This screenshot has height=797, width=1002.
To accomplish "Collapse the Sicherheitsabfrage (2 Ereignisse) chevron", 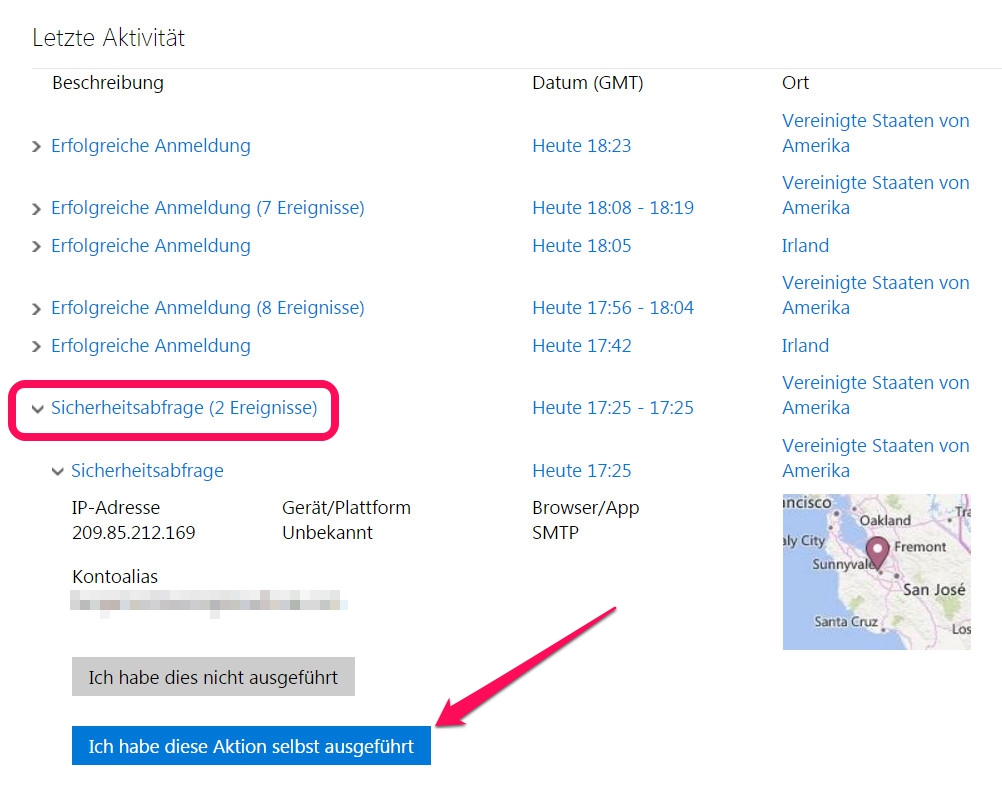I will click(x=37, y=409).
